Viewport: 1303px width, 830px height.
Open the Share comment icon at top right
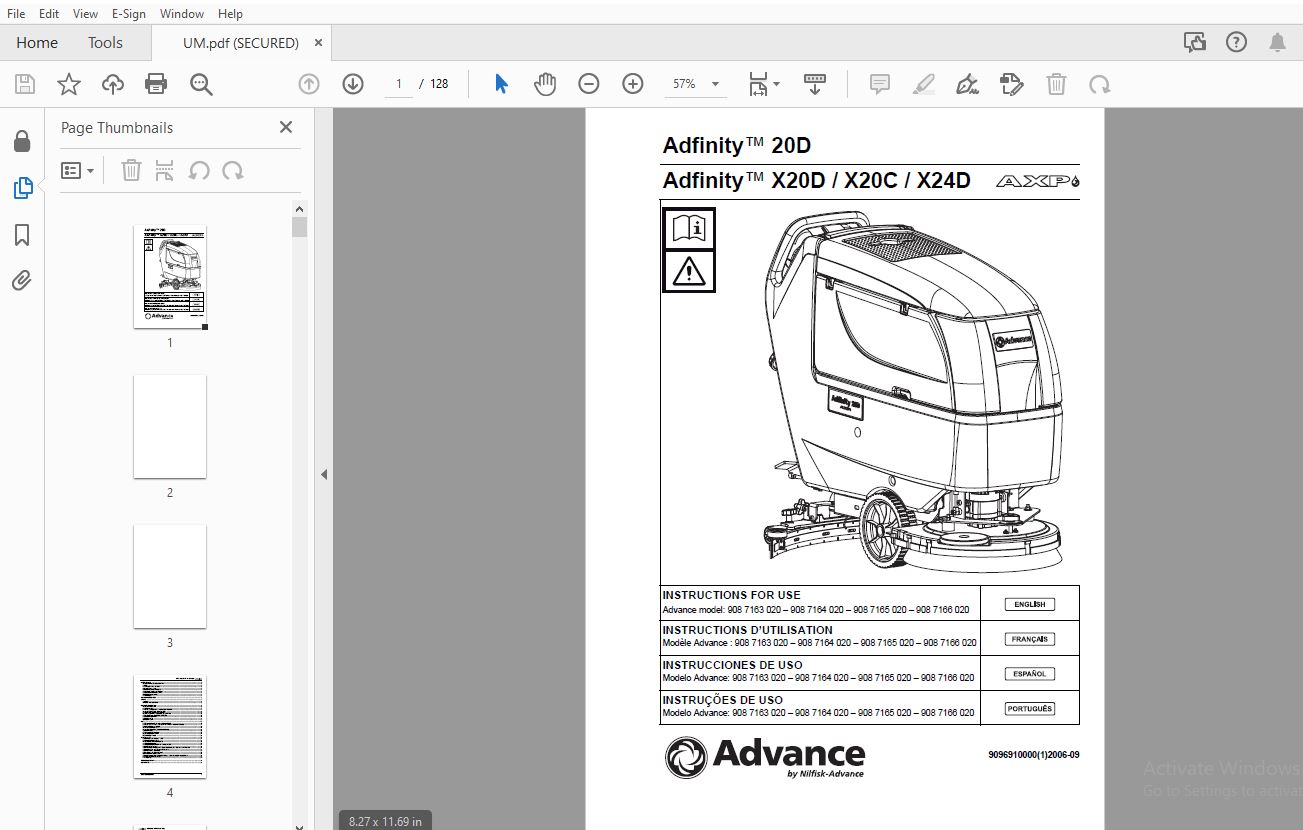(1194, 43)
